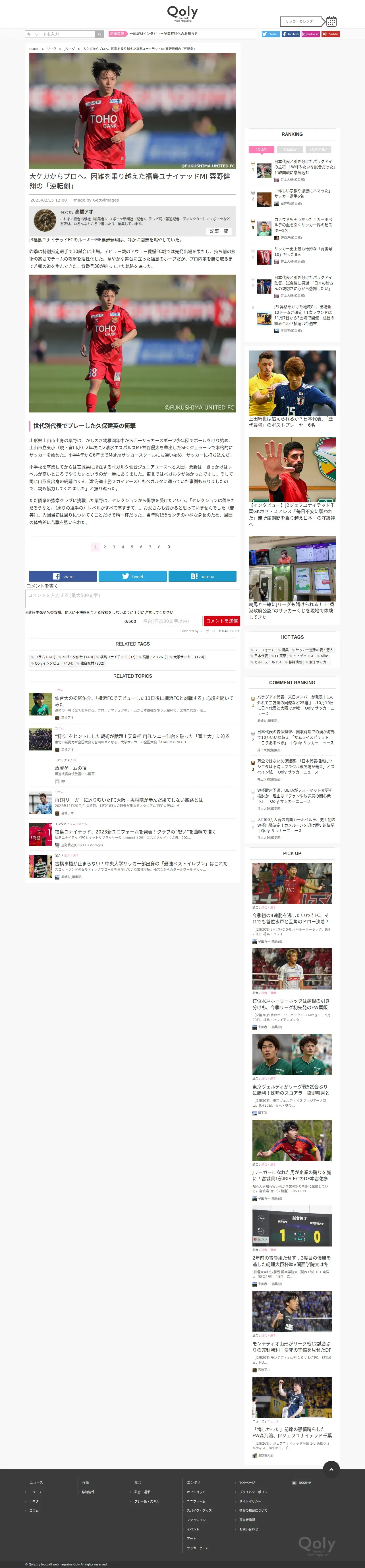Select the TODAY ranking tab
Screen dimensions: 365x1568
pyautogui.click(x=262, y=149)
